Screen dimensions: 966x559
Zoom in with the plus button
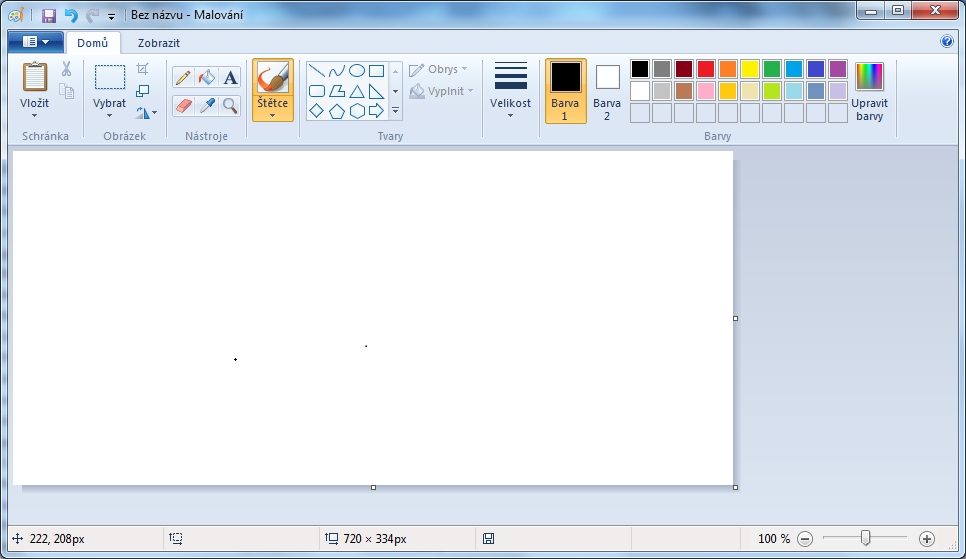pyautogui.click(x=927, y=539)
